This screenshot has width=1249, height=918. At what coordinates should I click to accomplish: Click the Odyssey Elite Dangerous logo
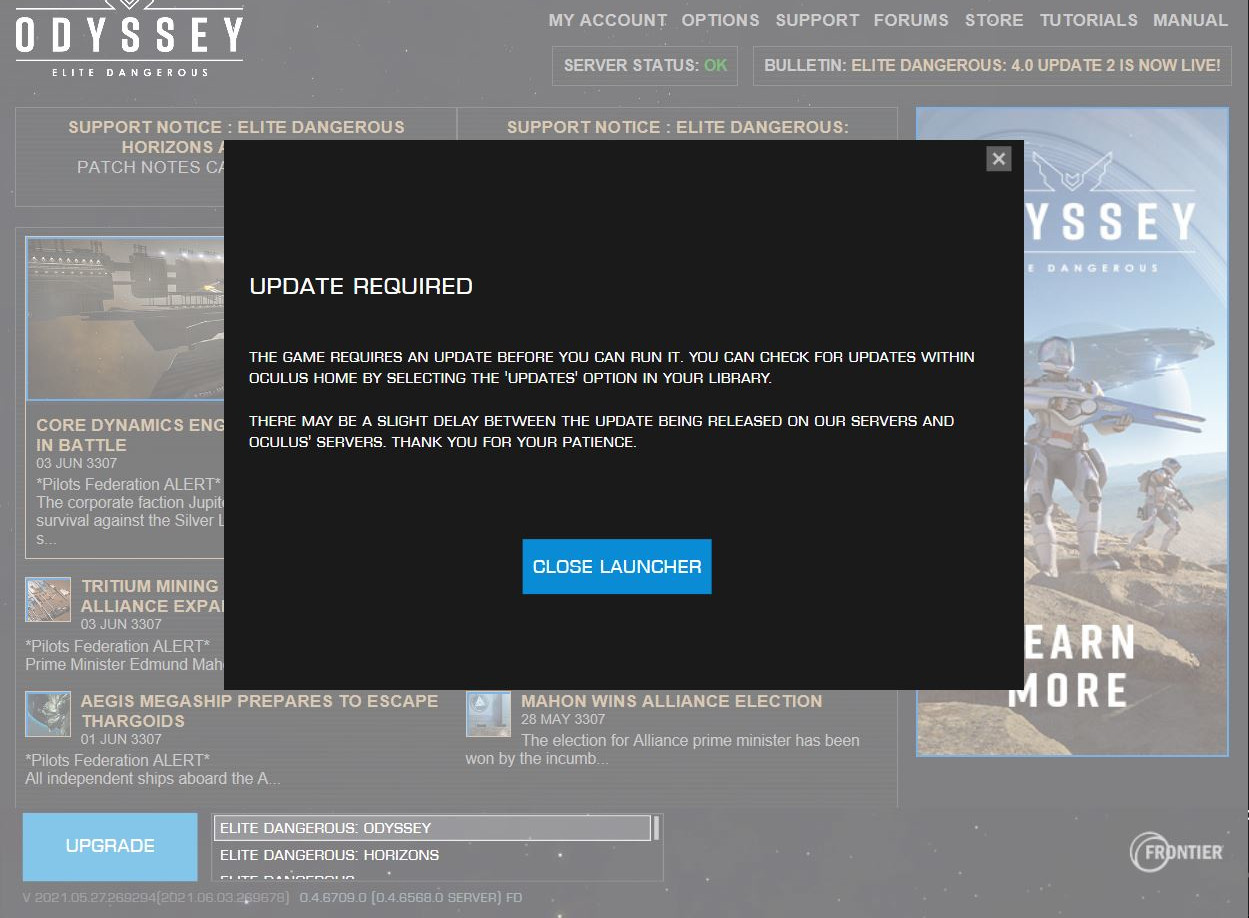pyautogui.click(x=129, y=41)
